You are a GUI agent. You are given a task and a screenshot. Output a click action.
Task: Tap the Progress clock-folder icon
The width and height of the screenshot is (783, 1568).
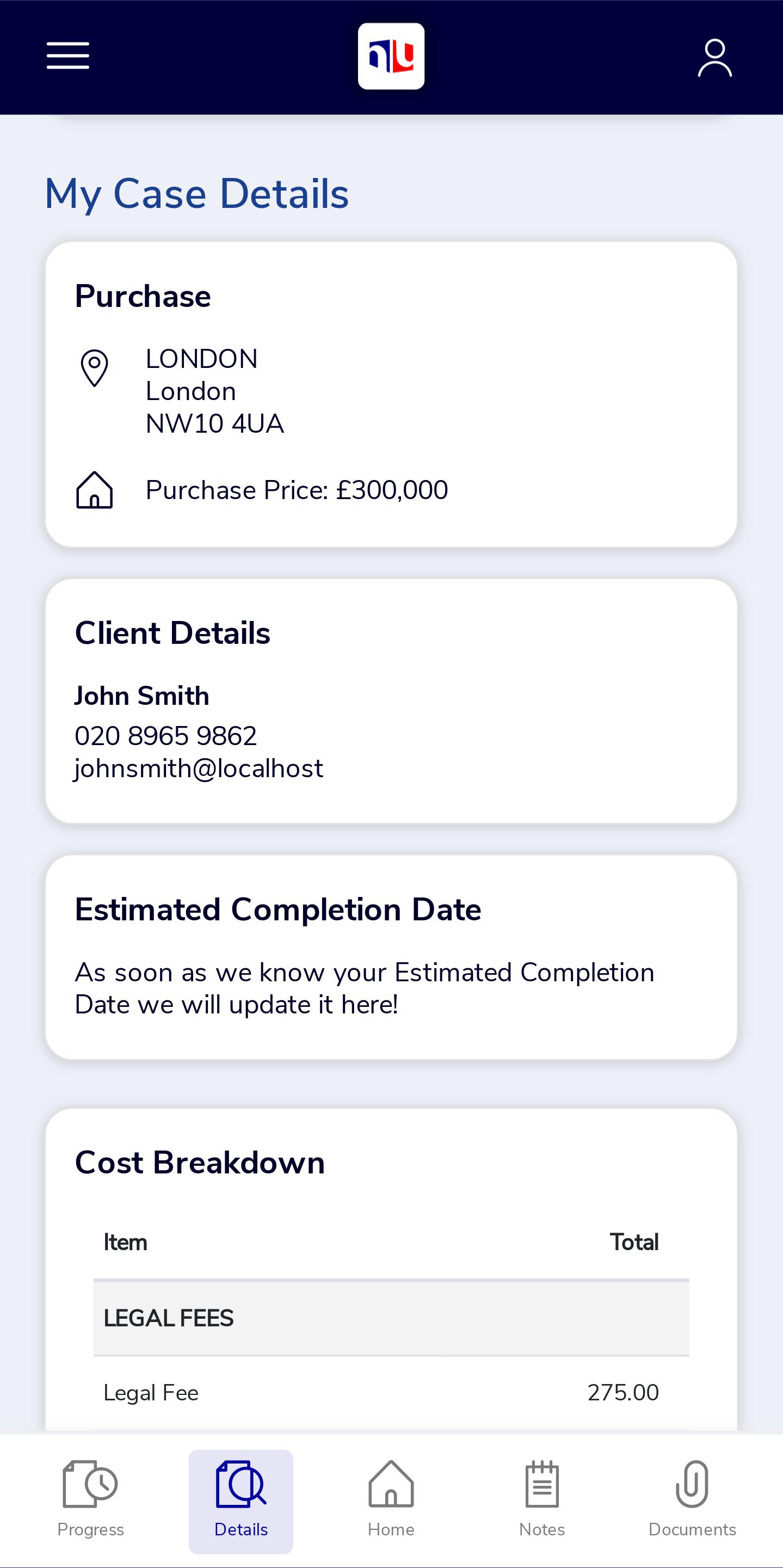click(91, 1484)
